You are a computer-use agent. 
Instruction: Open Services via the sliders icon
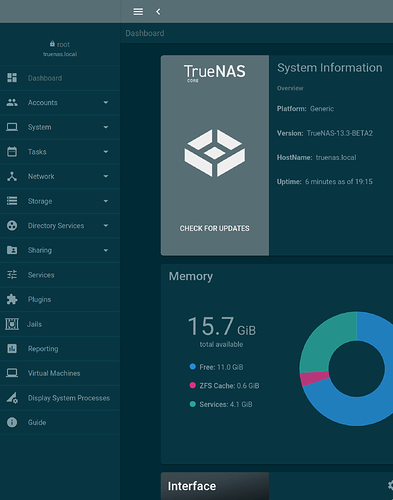(x=12, y=275)
